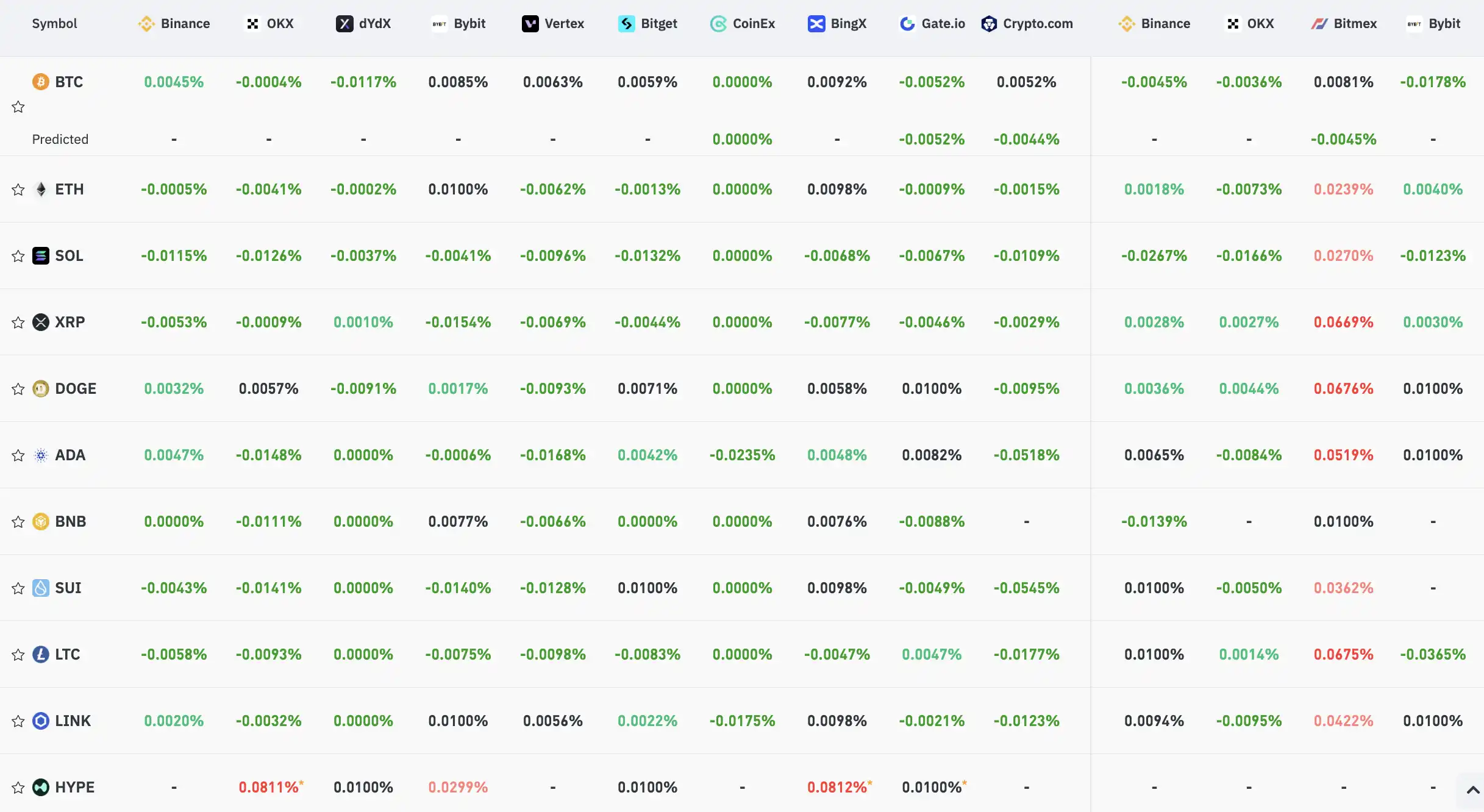Screen dimensions: 1484x812
Task: Click the Solana coin icon
Action: click(x=41, y=255)
